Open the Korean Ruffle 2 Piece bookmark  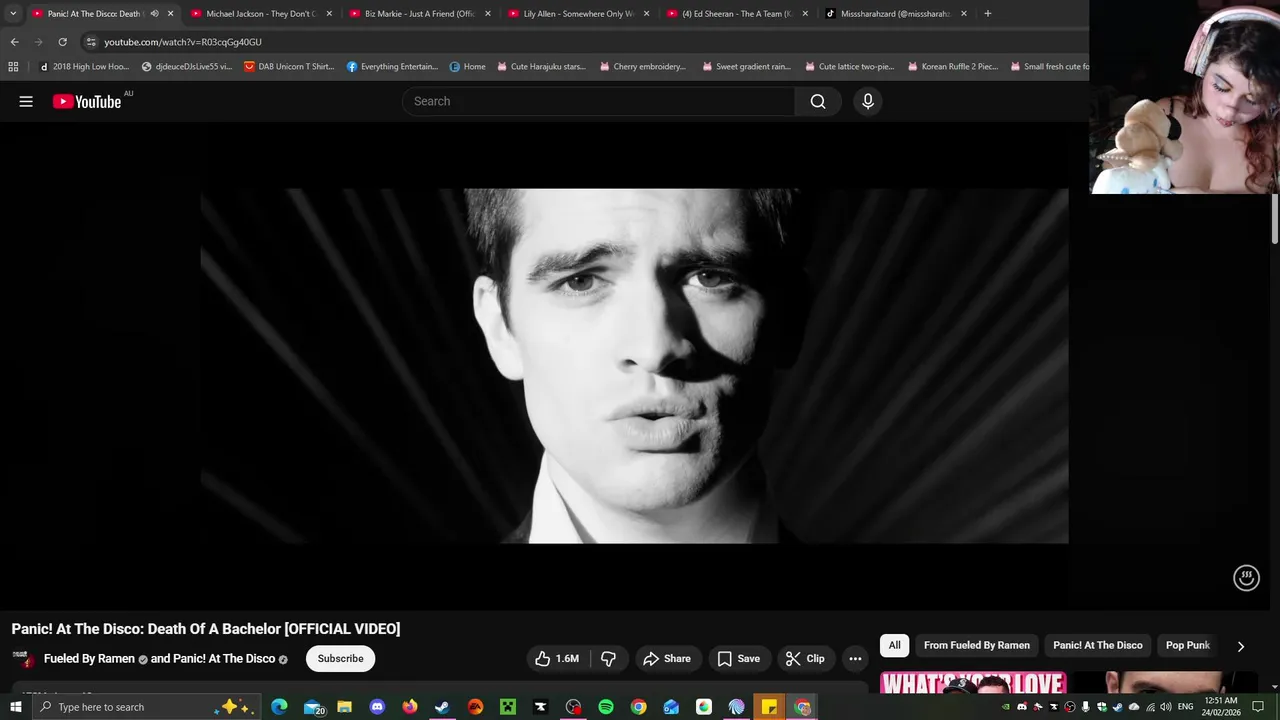coord(952,67)
